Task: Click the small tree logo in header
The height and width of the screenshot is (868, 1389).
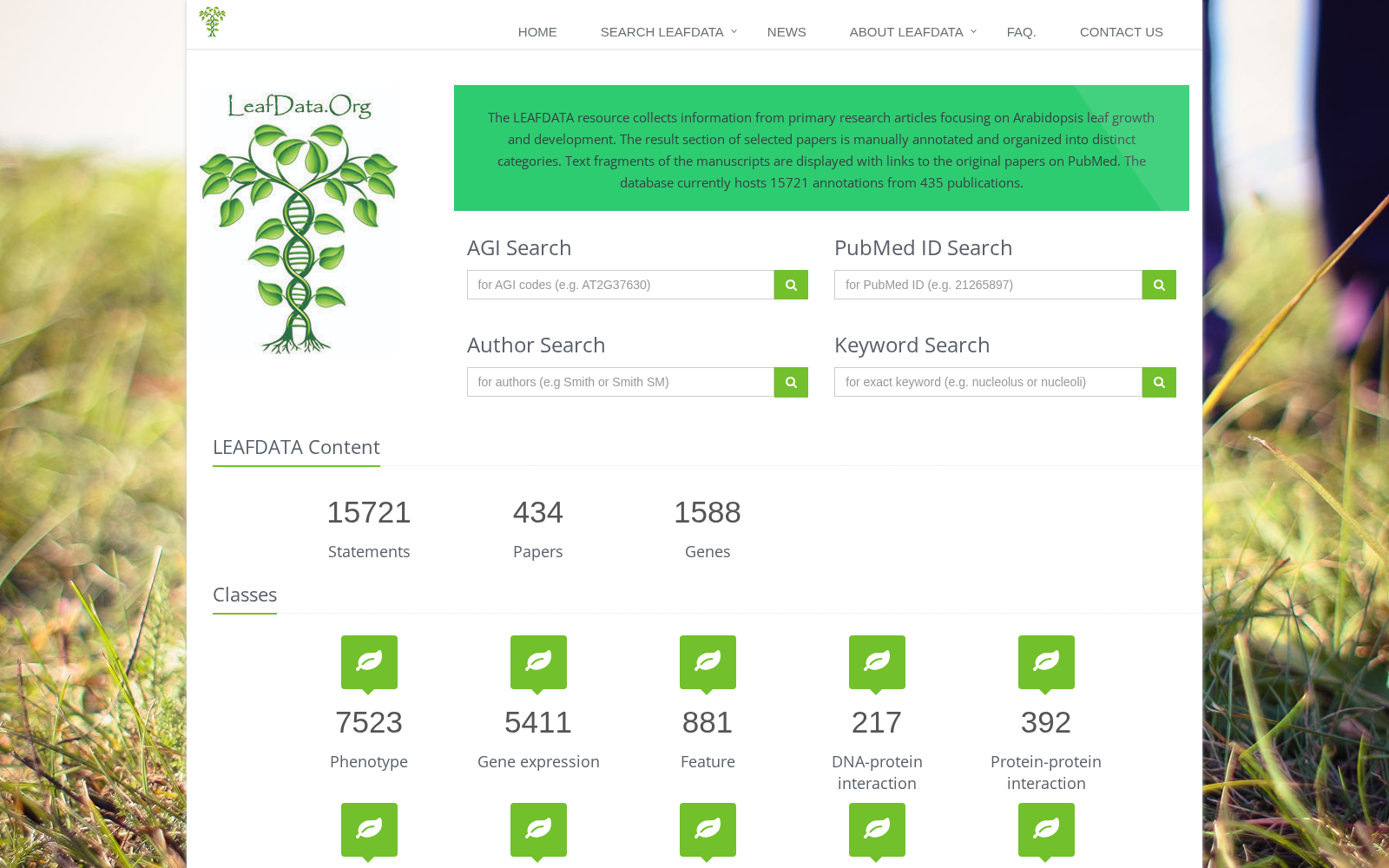Action: pyautogui.click(x=212, y=22)
